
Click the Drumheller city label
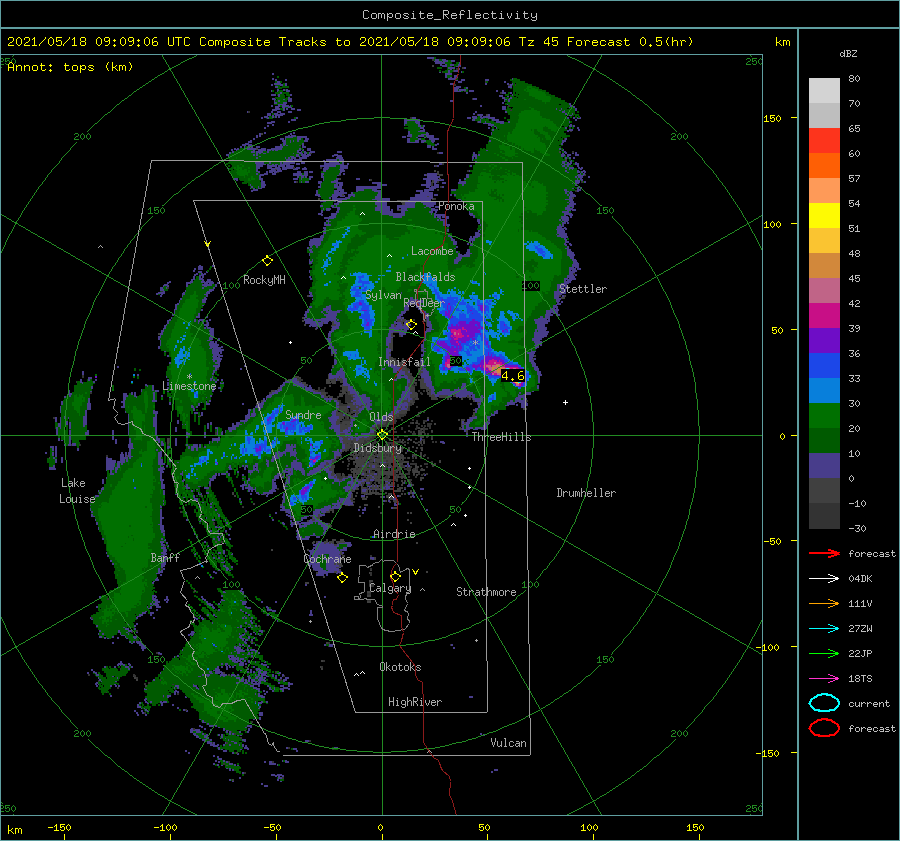click(586, 493)
